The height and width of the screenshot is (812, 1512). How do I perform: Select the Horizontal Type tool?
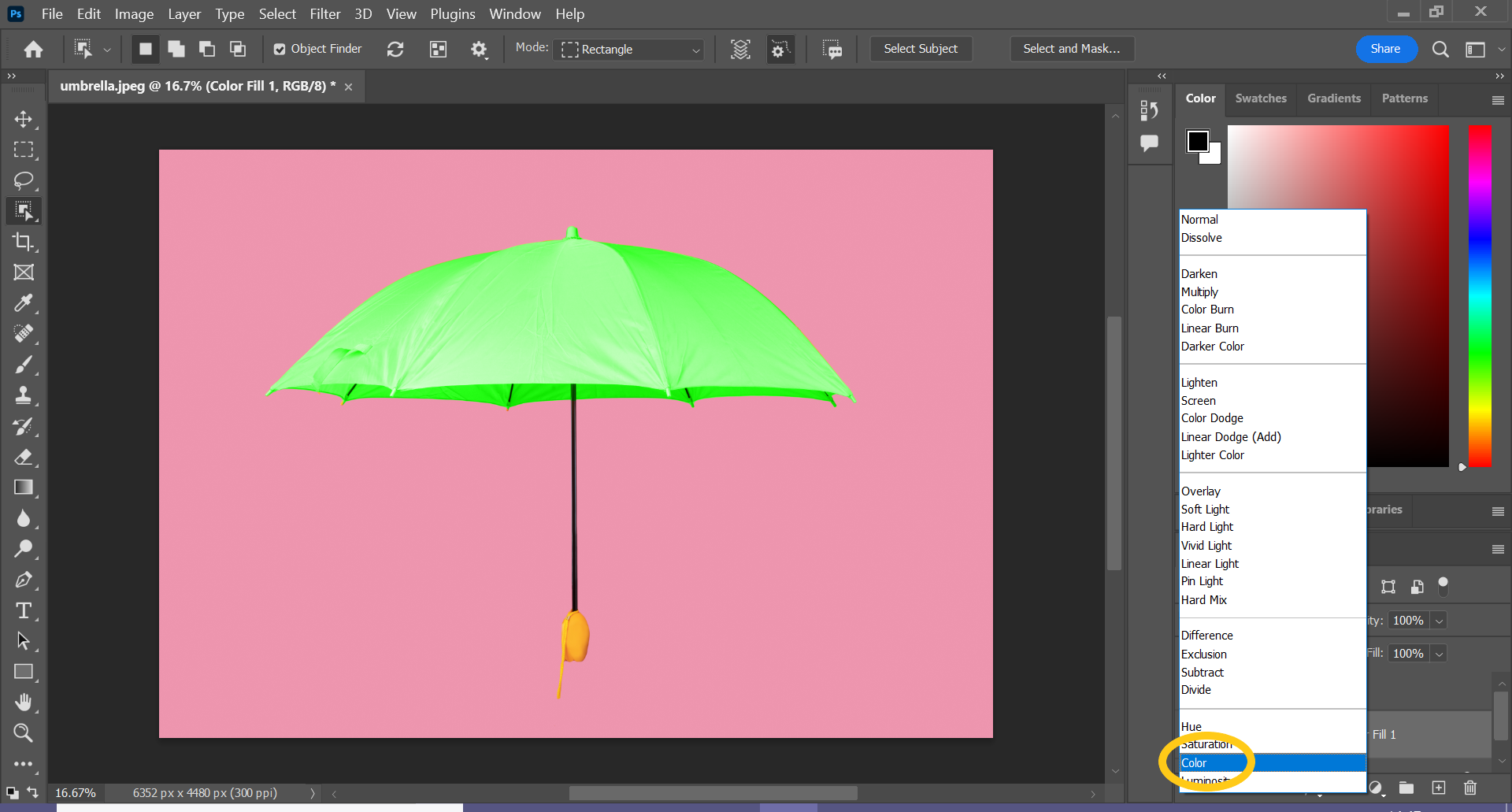24,610
